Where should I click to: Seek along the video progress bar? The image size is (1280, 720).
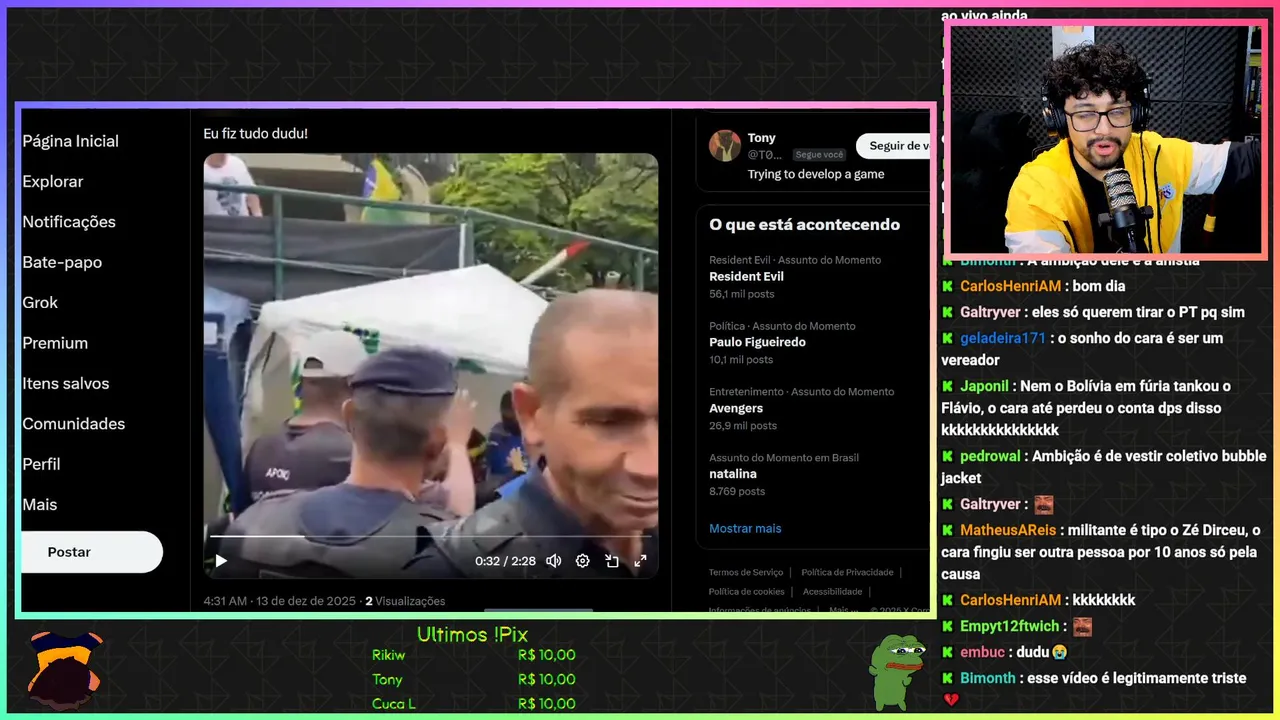pyautogui.click(x=431, y=537)
